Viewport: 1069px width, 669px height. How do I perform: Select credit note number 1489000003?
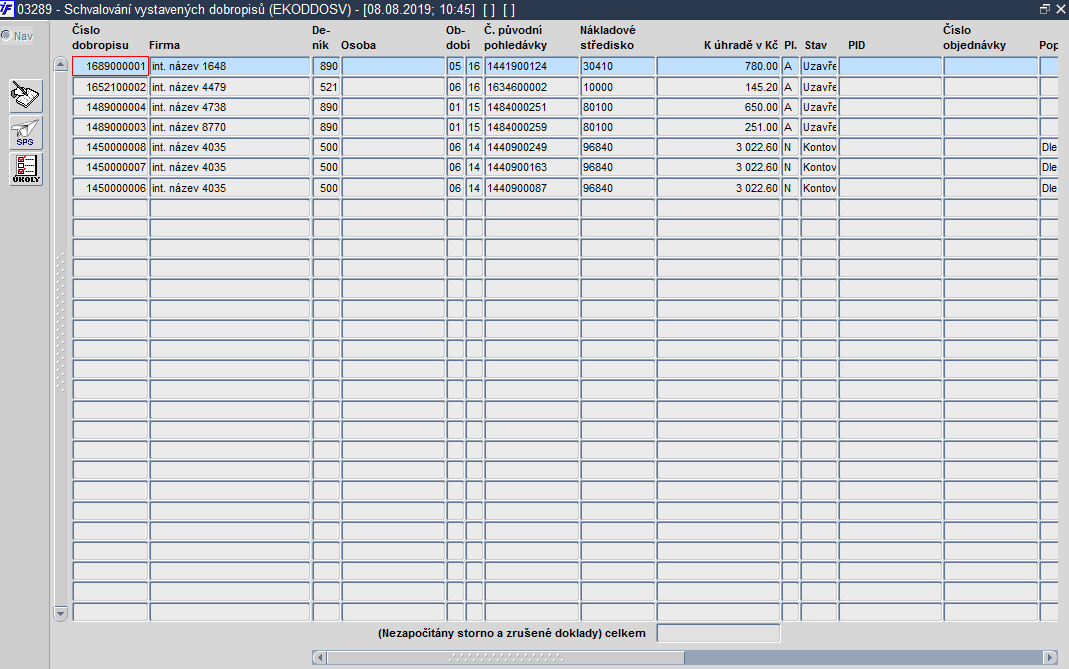click(110, 127)
